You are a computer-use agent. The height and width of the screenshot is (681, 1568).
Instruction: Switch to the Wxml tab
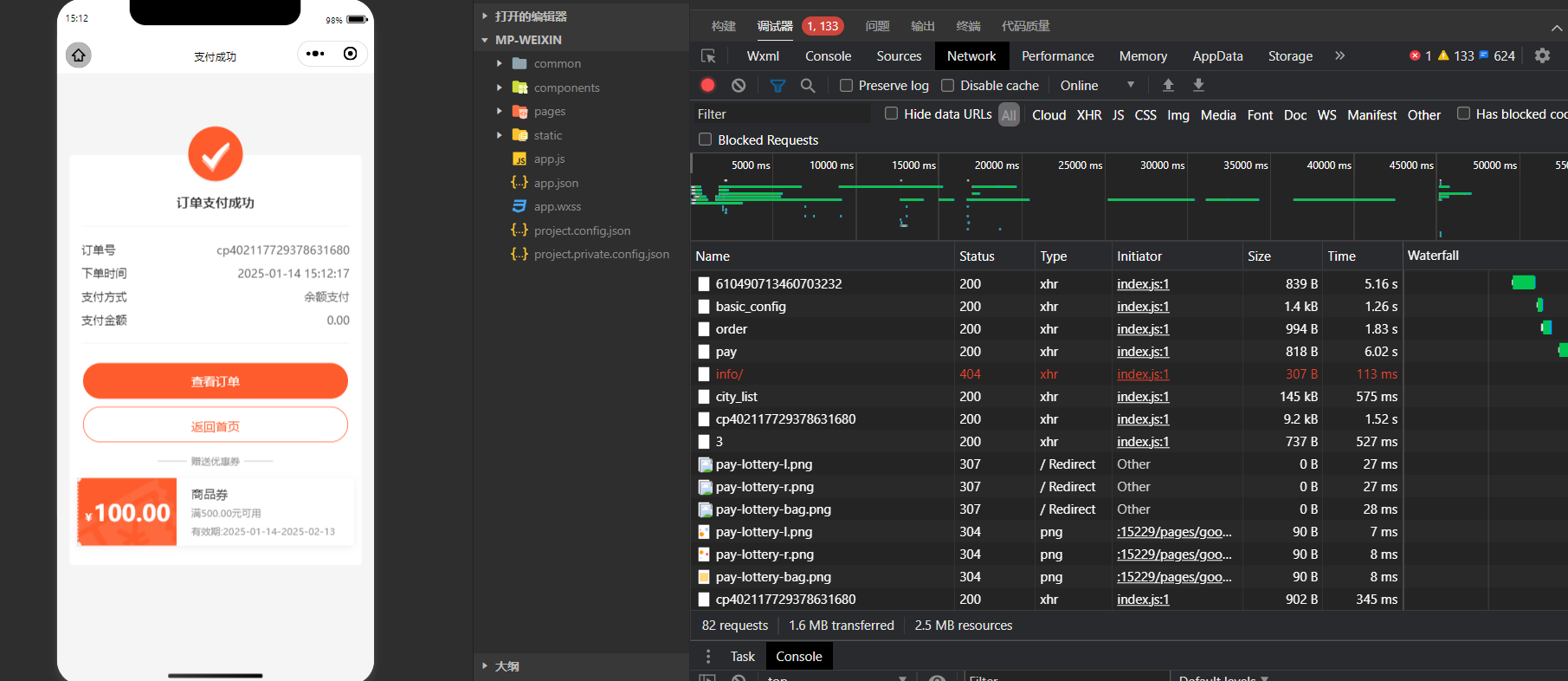click(763, 56)
